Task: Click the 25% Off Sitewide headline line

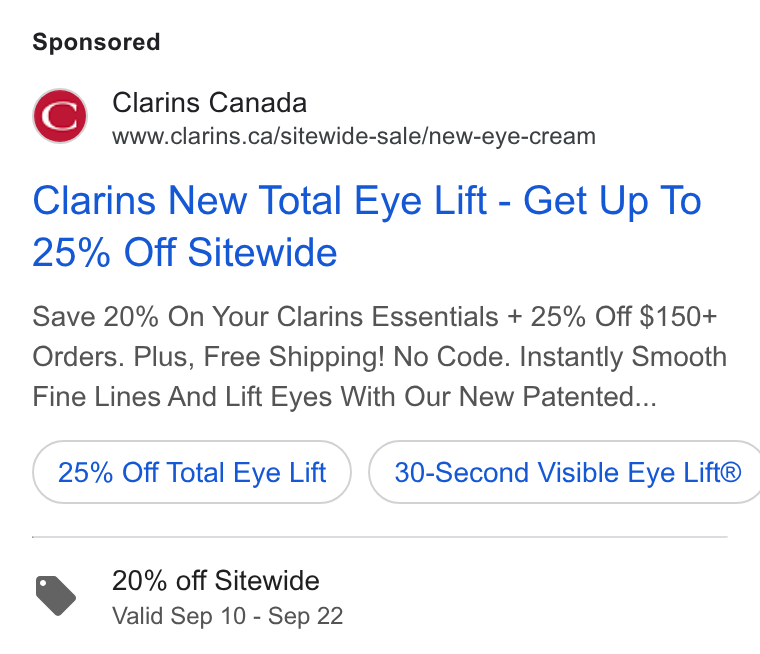Action: (x=185, y=253)
